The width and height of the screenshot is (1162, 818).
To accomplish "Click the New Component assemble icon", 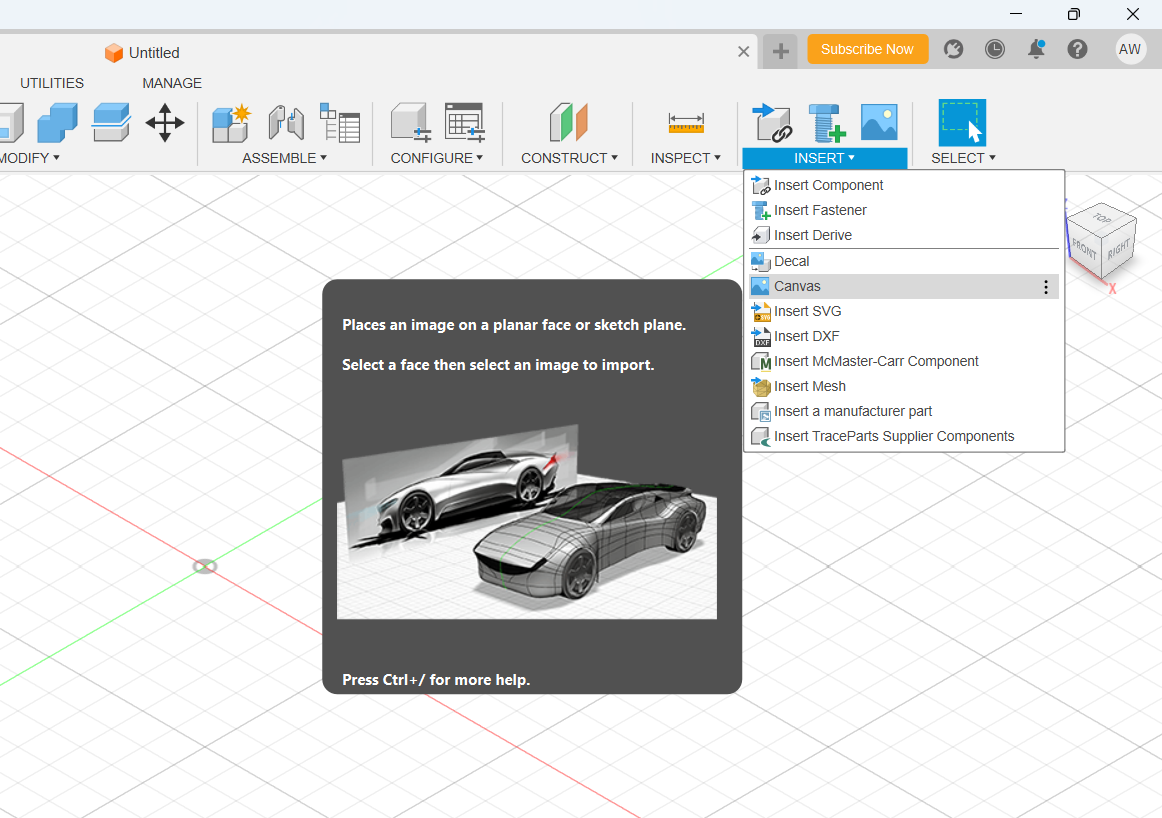I will [231, 123].
